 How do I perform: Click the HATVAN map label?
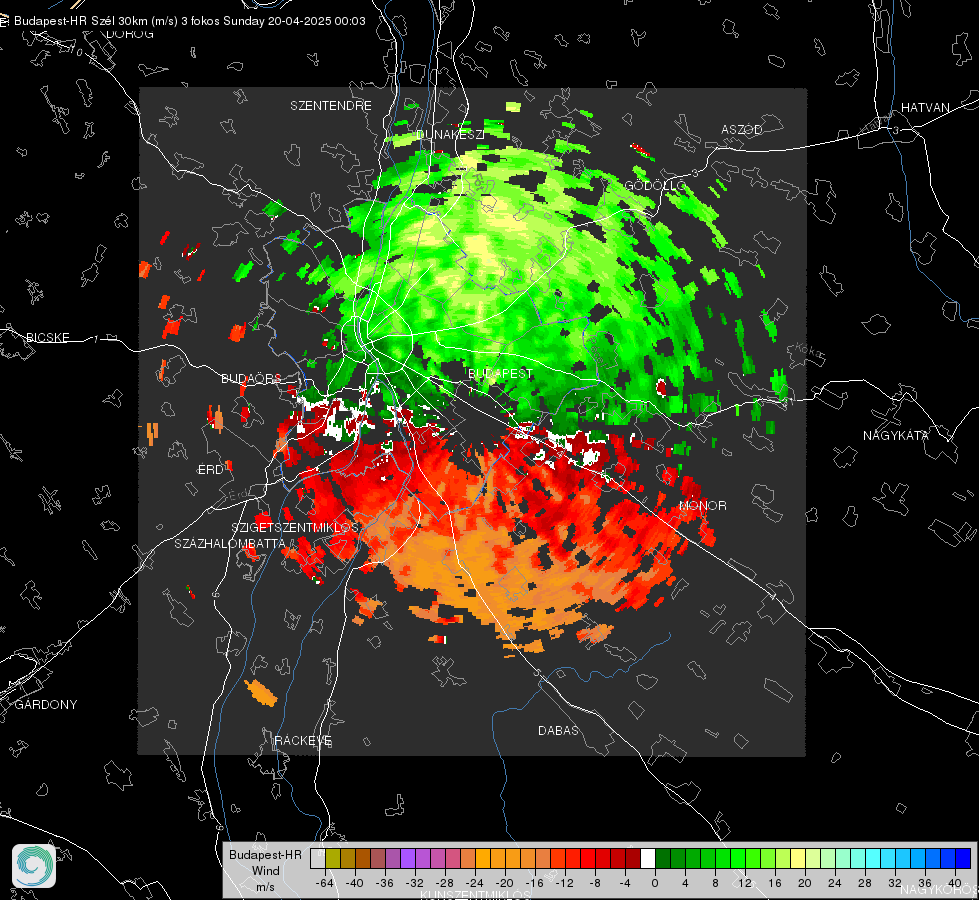click(x=925, y=107)
